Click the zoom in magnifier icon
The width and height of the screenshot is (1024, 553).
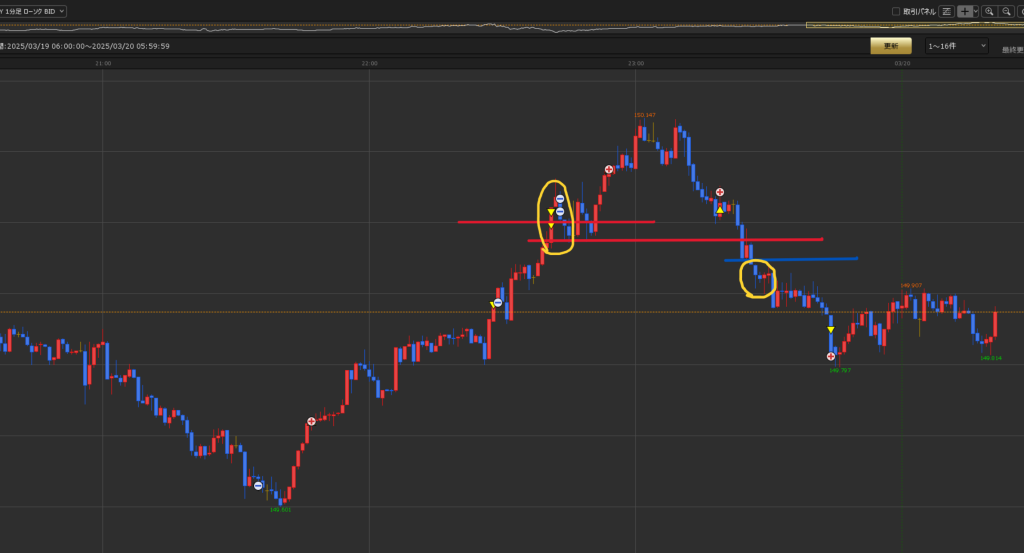989,11
